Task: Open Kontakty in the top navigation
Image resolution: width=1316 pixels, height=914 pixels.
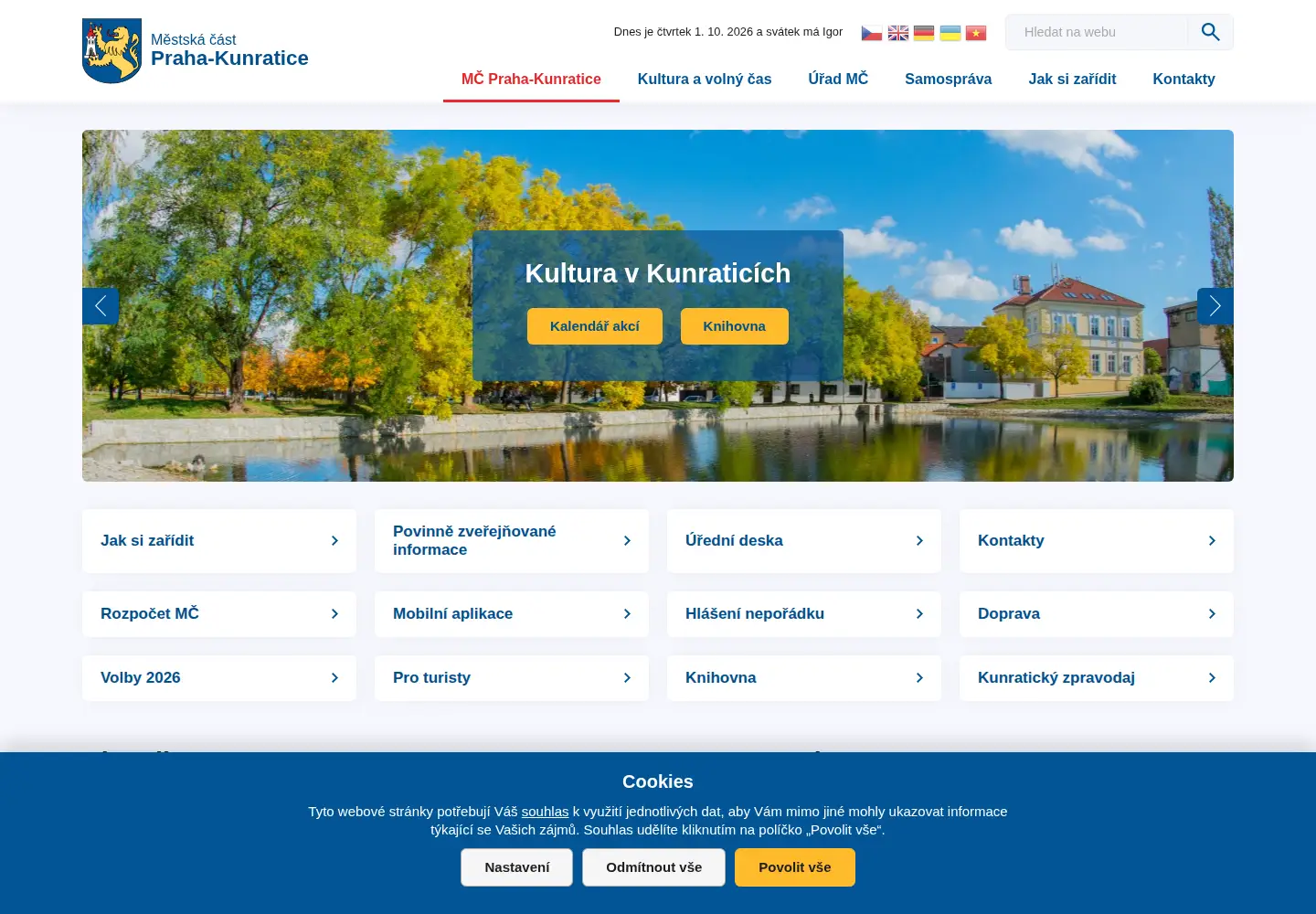Action: click(1183, 80)
